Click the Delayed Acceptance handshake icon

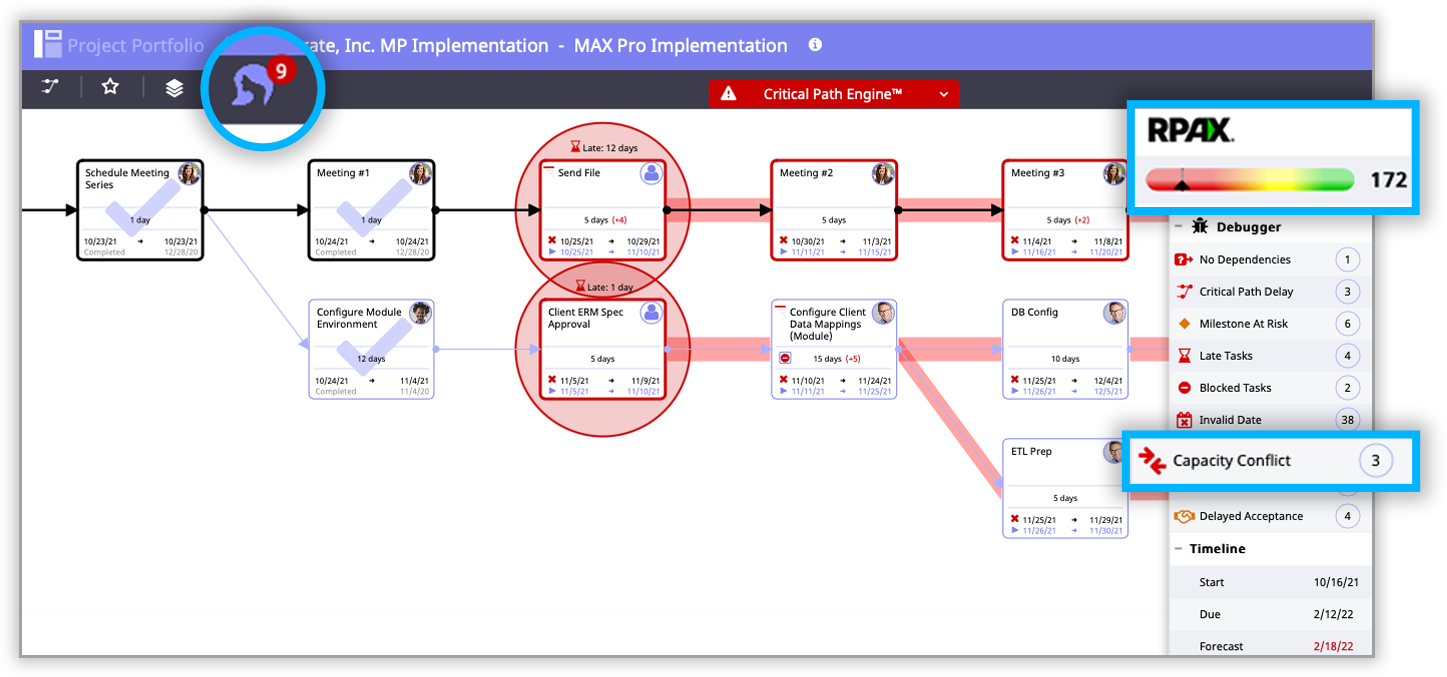coord(1185,516)
